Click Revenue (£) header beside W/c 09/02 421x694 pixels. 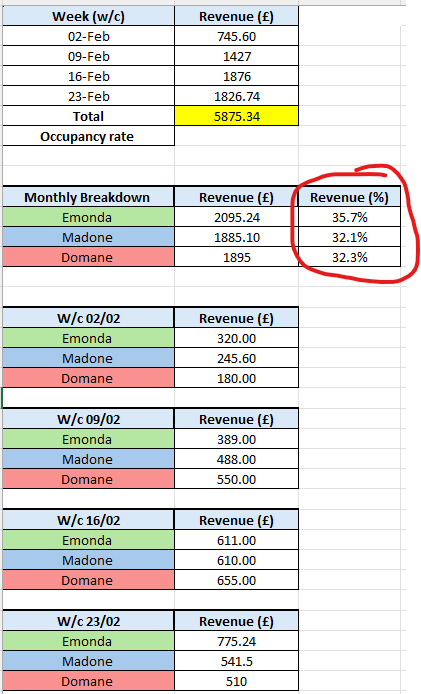tap(236, 419)
